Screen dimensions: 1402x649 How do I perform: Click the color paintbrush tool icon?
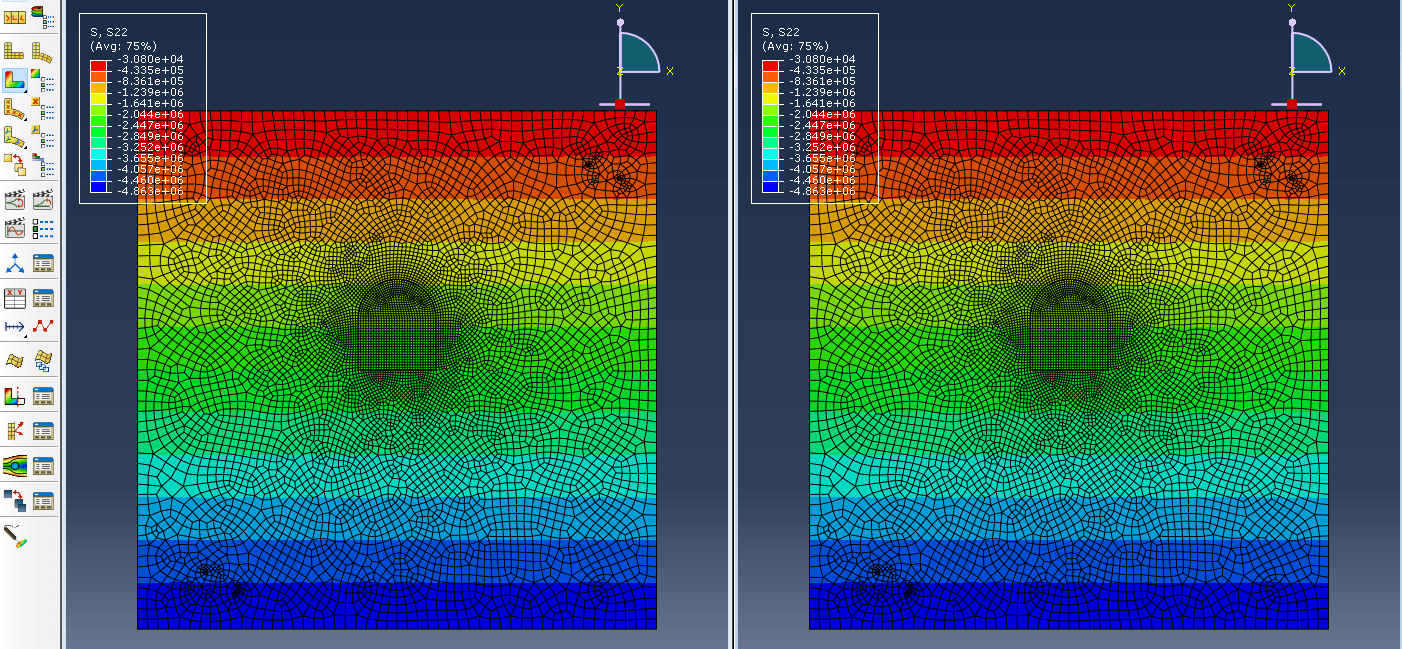[x=15, y=536]
